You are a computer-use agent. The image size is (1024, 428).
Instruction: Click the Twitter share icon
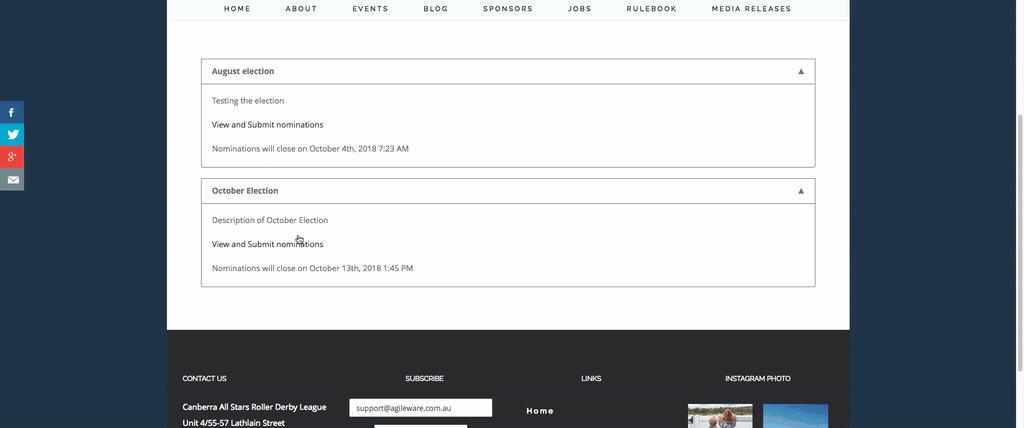click(12, 135)
